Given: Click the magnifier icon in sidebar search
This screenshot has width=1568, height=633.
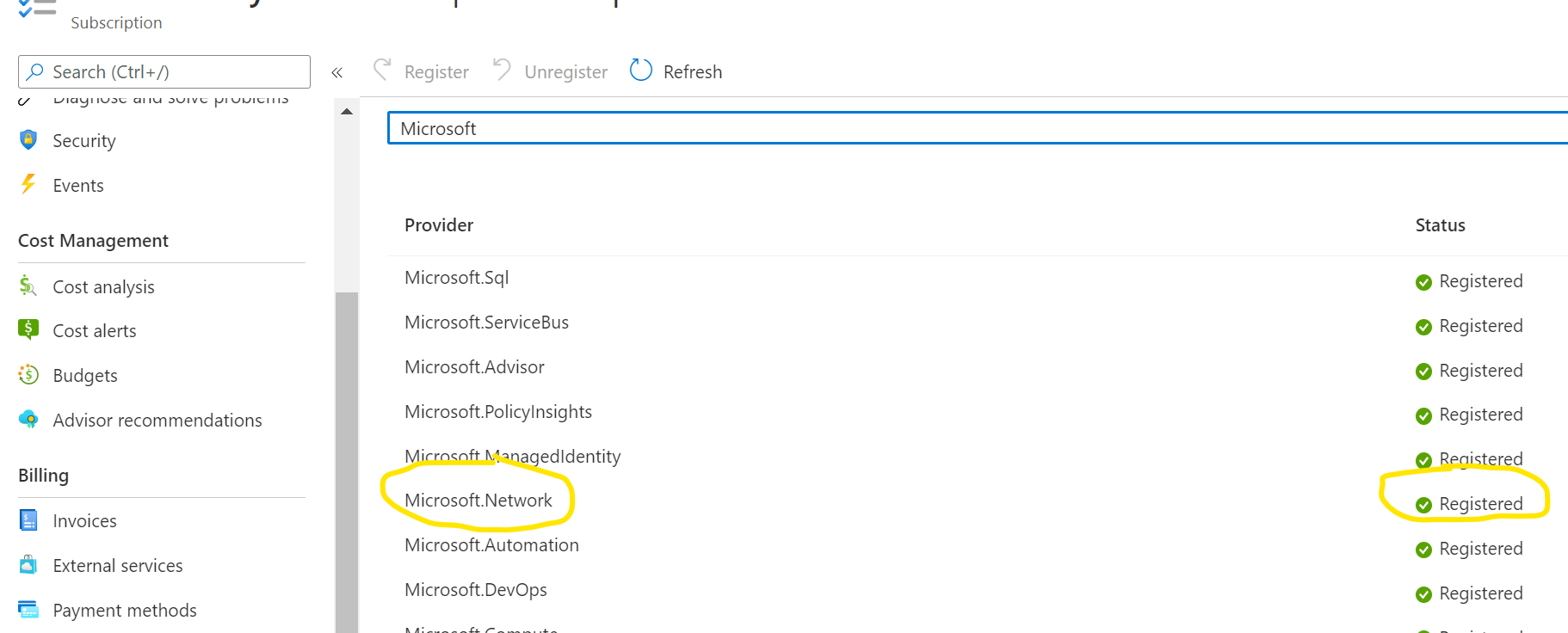Looking at the screenshot, I should pyautogui.click(x=35, y=71).
